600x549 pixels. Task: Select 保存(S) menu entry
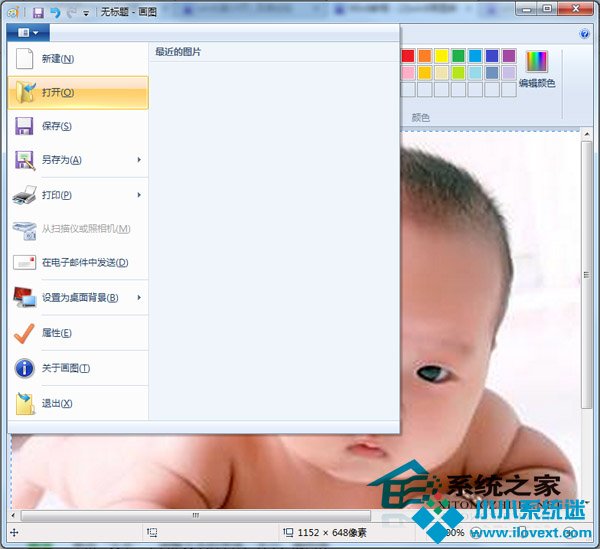[x=78, y=126]
